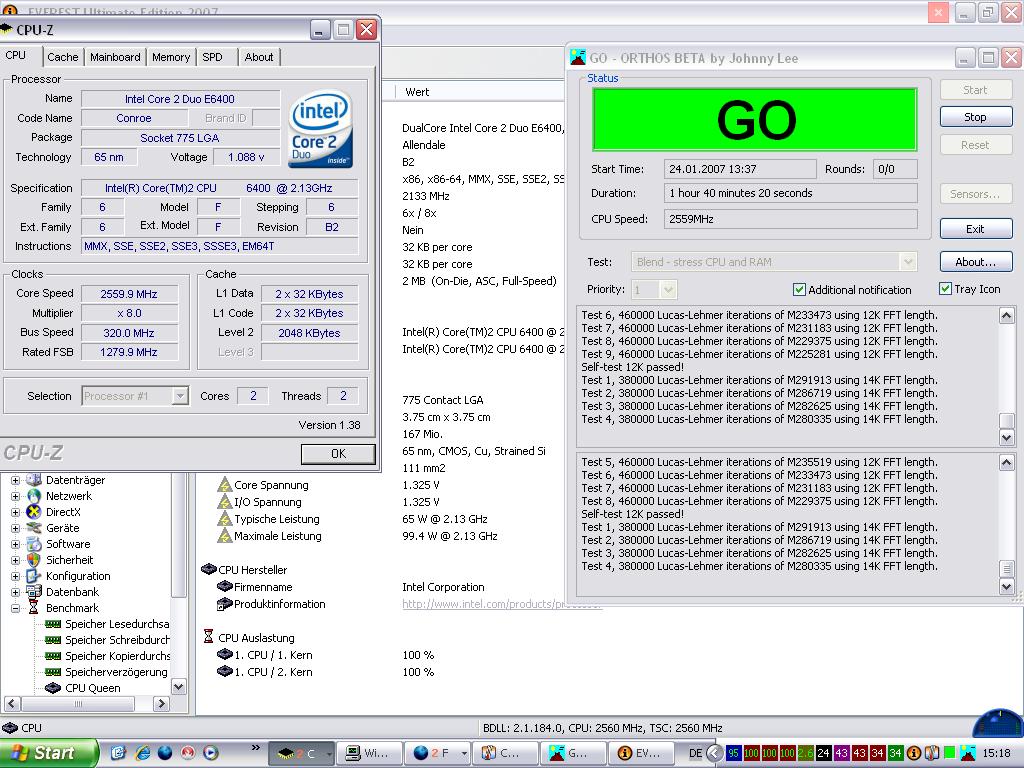Click the ORTHOS up arrow of the upper log scrollbar
This screenshot has width=1024, height=768.
click(1006, 316)
